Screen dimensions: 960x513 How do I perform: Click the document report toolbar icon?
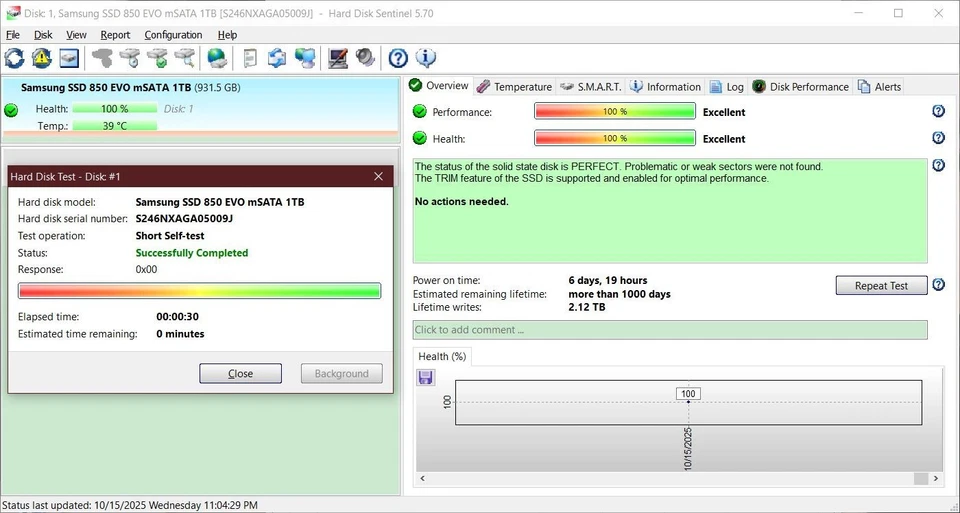pos(250,58)
